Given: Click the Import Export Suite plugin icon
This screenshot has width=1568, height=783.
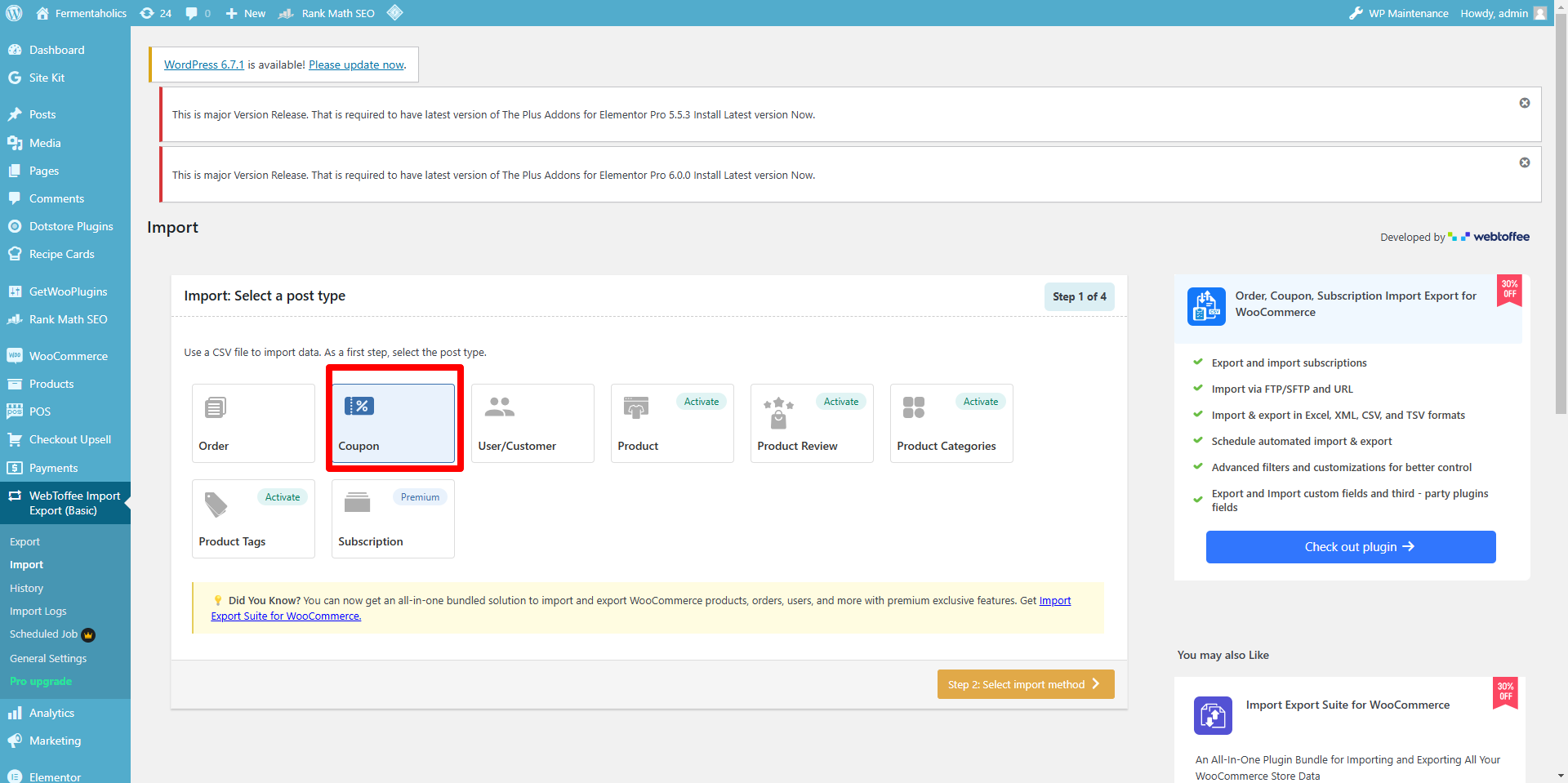Looking at the screenshot, I should click(x=1213, y=715).
